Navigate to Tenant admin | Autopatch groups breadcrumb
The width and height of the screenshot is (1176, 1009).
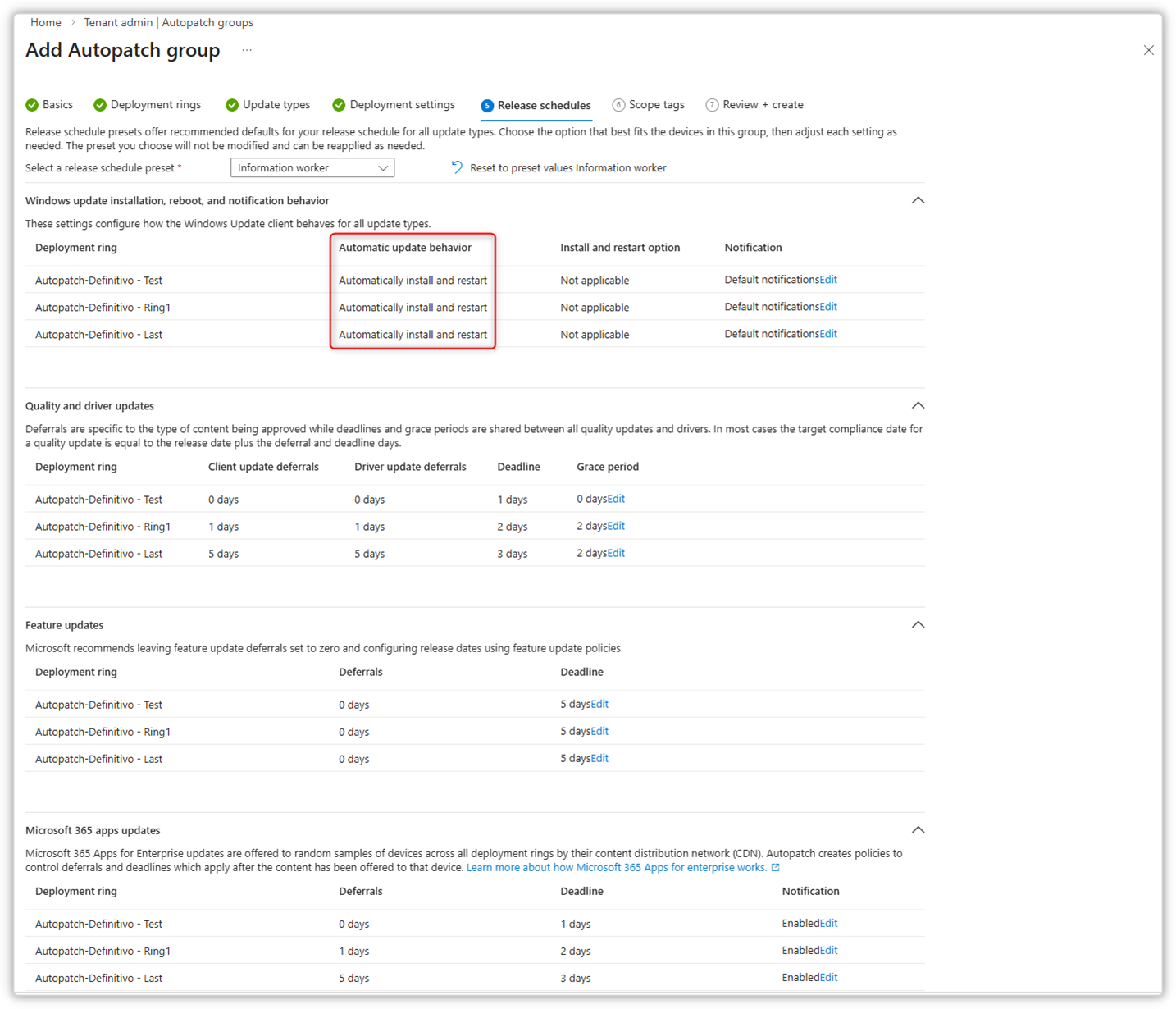168,22
